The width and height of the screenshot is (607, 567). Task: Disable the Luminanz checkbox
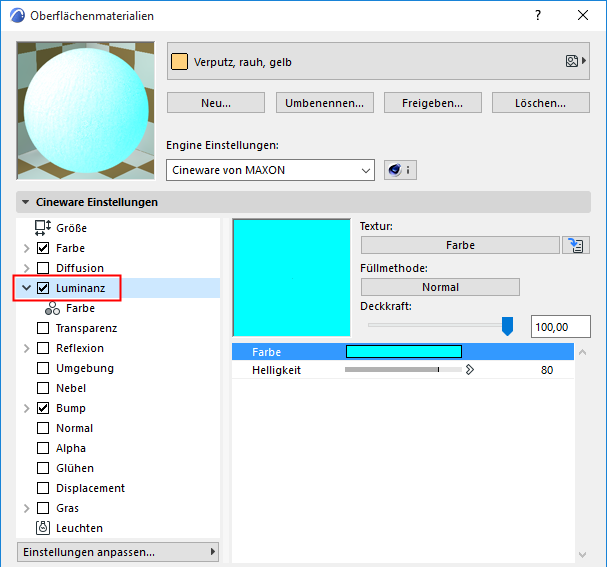point(43,288)
